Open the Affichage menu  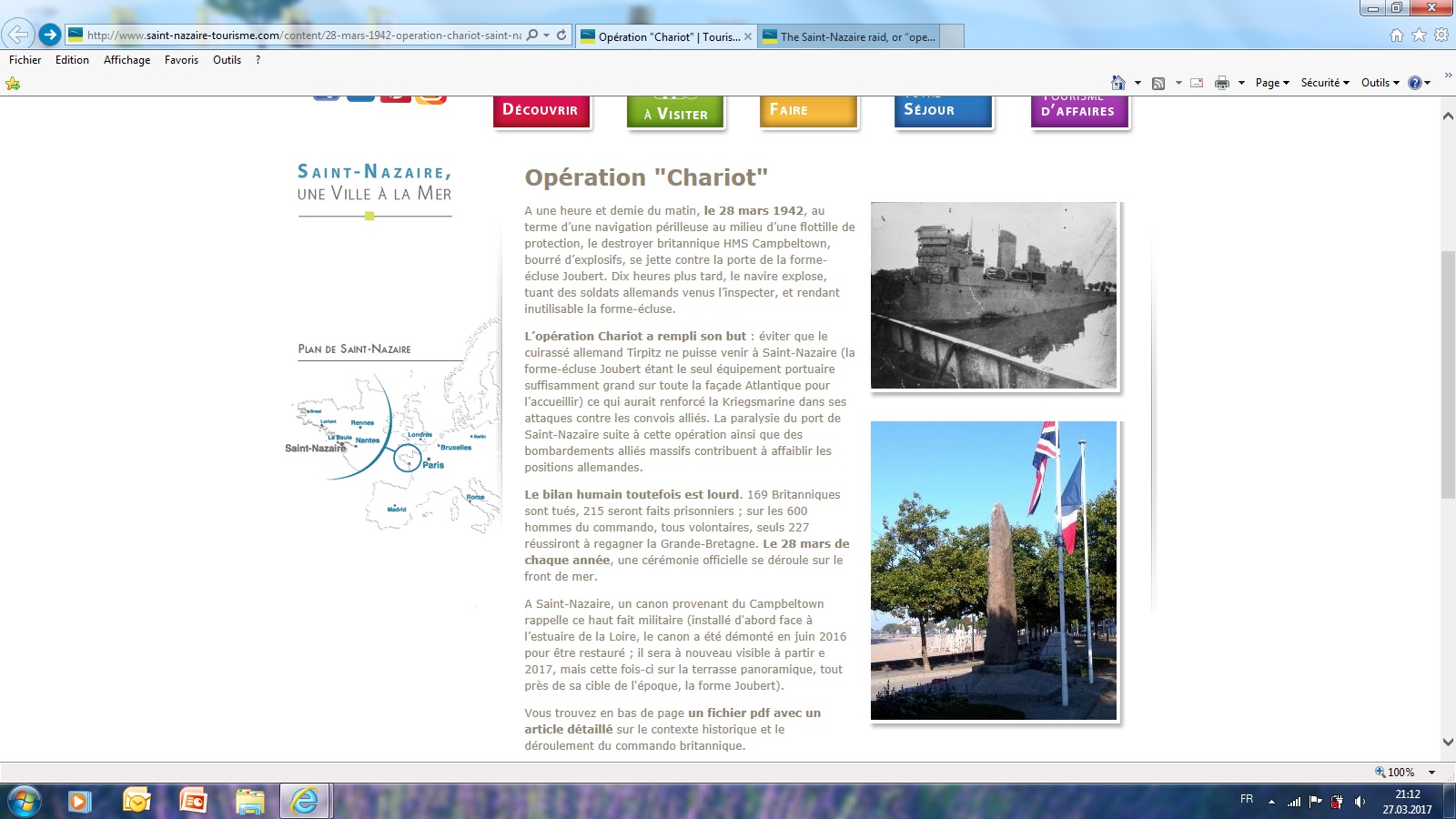click(127, 60)
